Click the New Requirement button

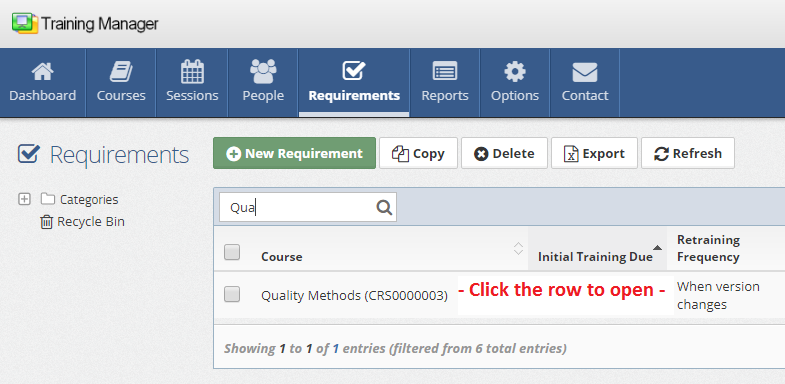pyautogui.click(x=294, y=153)
